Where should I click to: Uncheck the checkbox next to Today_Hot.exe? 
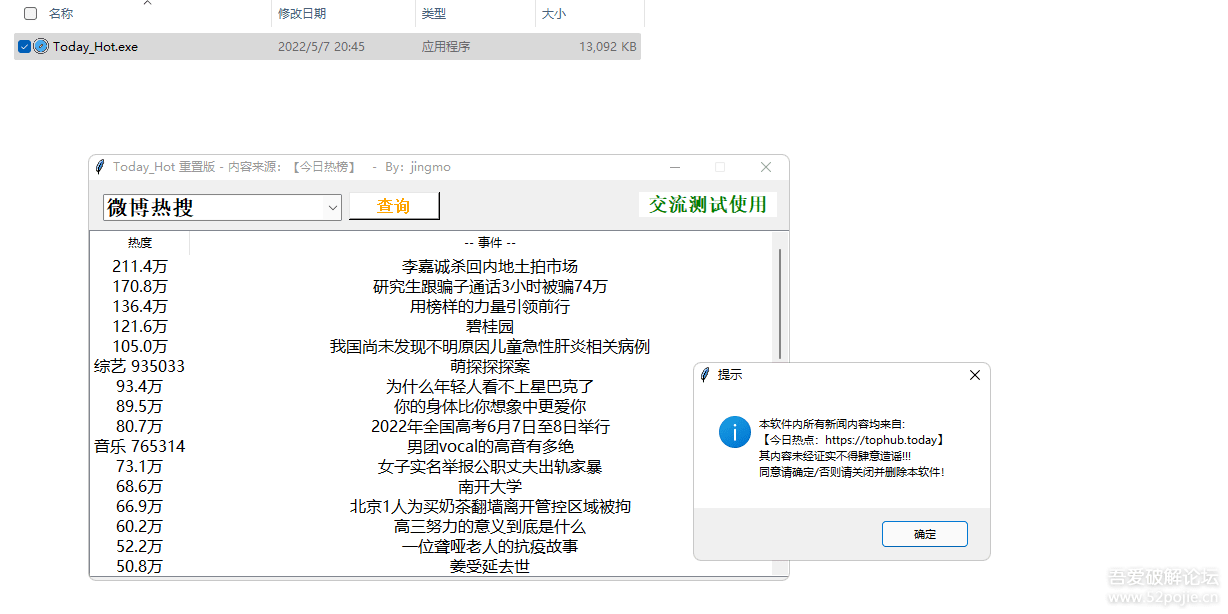pos(23,46)
